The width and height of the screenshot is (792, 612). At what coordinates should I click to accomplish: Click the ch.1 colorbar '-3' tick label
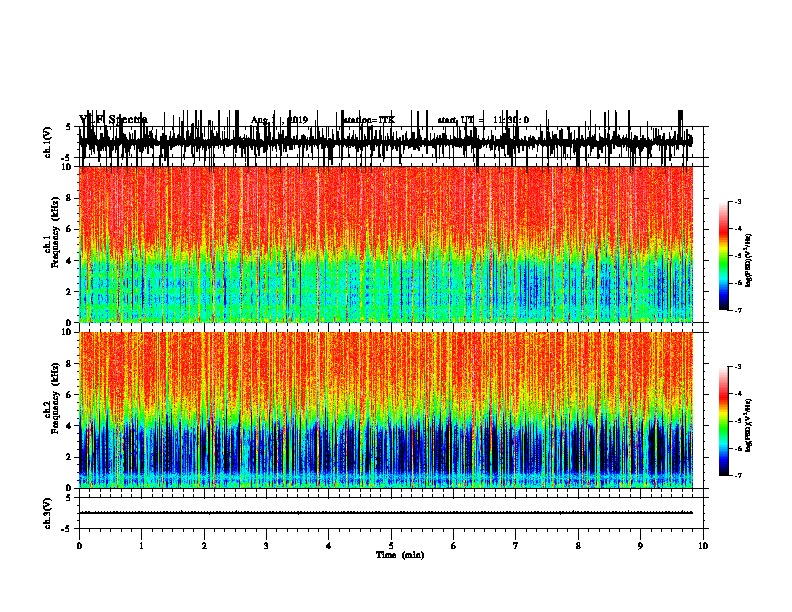click(x=737, y=201)
